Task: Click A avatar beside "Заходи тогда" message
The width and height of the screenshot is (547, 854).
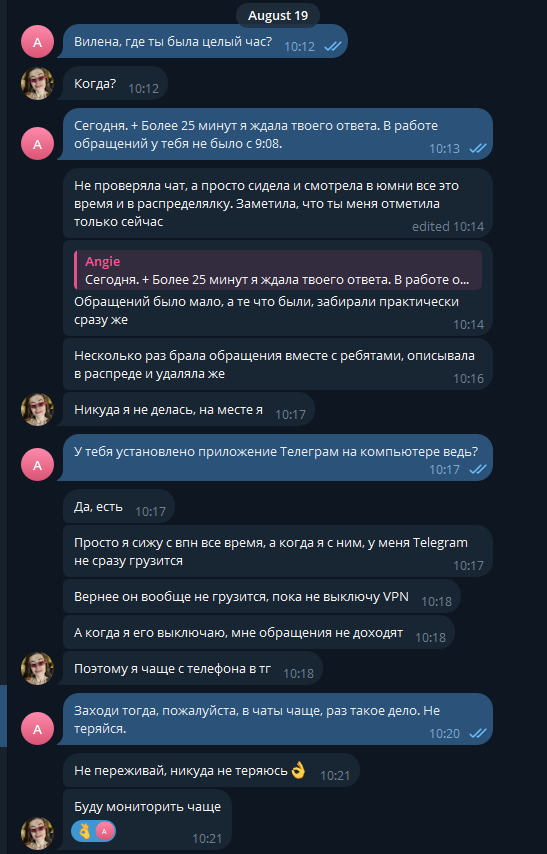Action: [37, 728]
